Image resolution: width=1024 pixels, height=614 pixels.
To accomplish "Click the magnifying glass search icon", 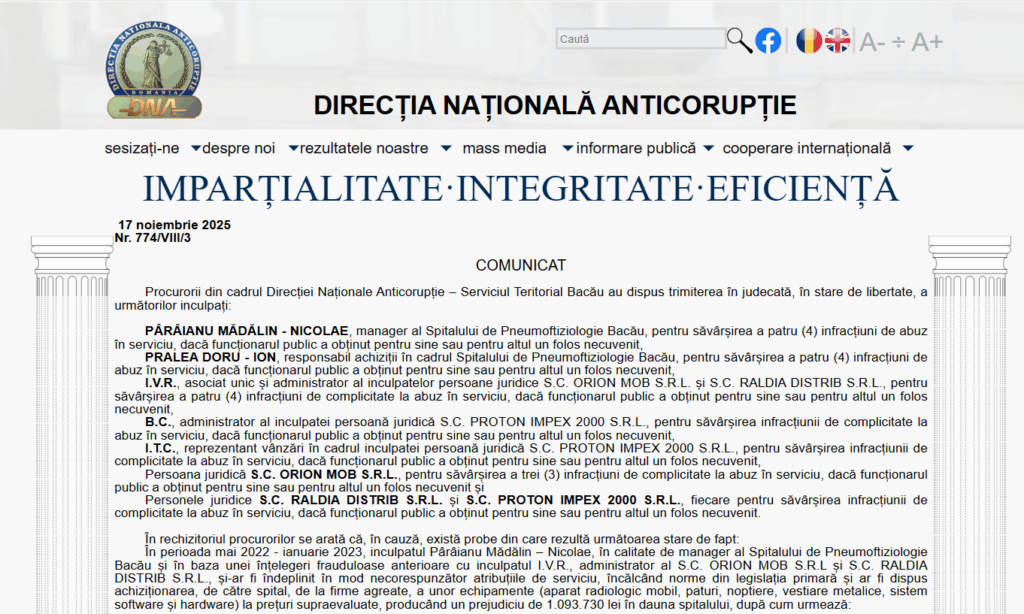I will 739,40.
